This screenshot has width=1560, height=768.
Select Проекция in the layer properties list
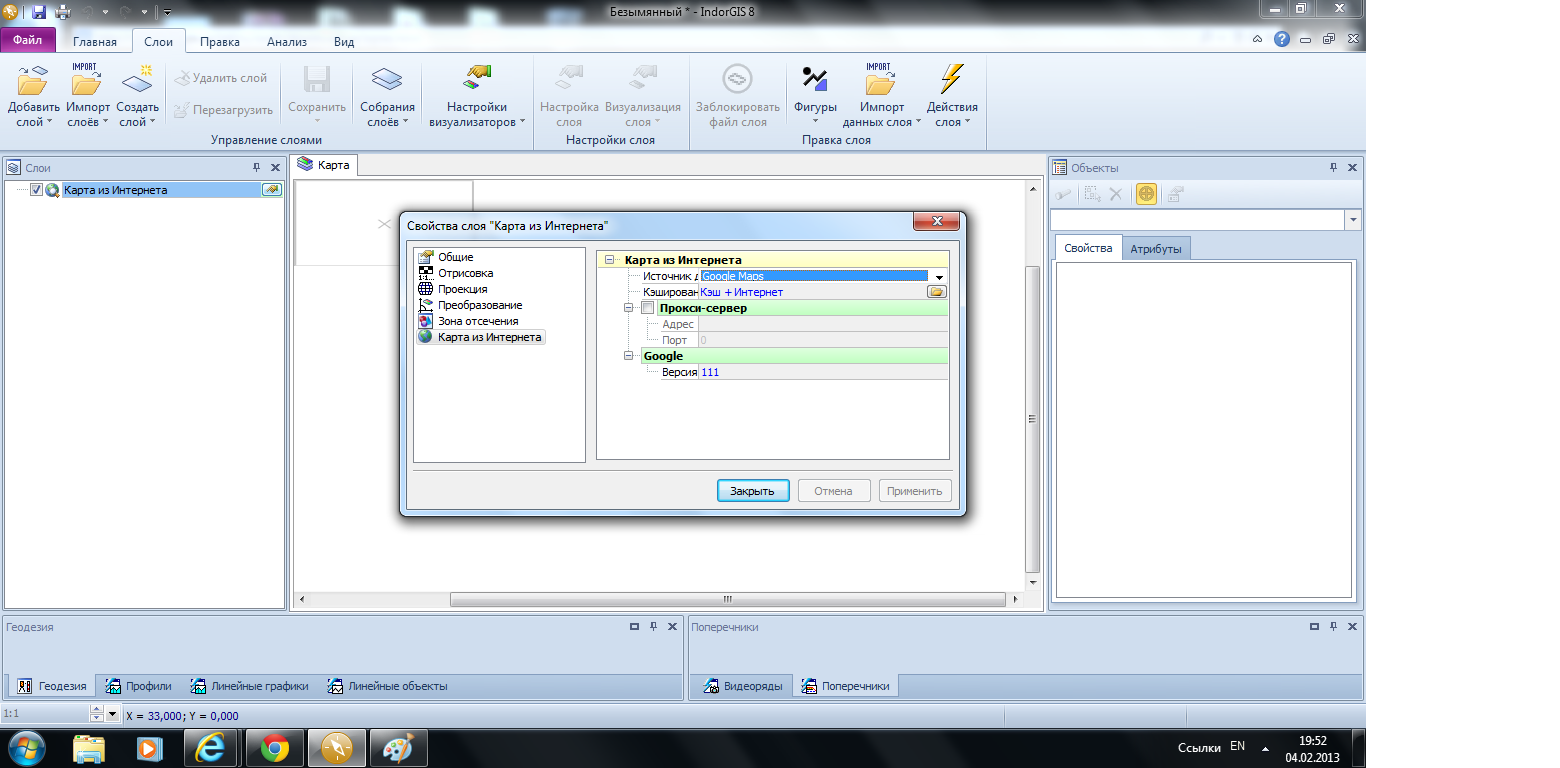click(463, 289)
